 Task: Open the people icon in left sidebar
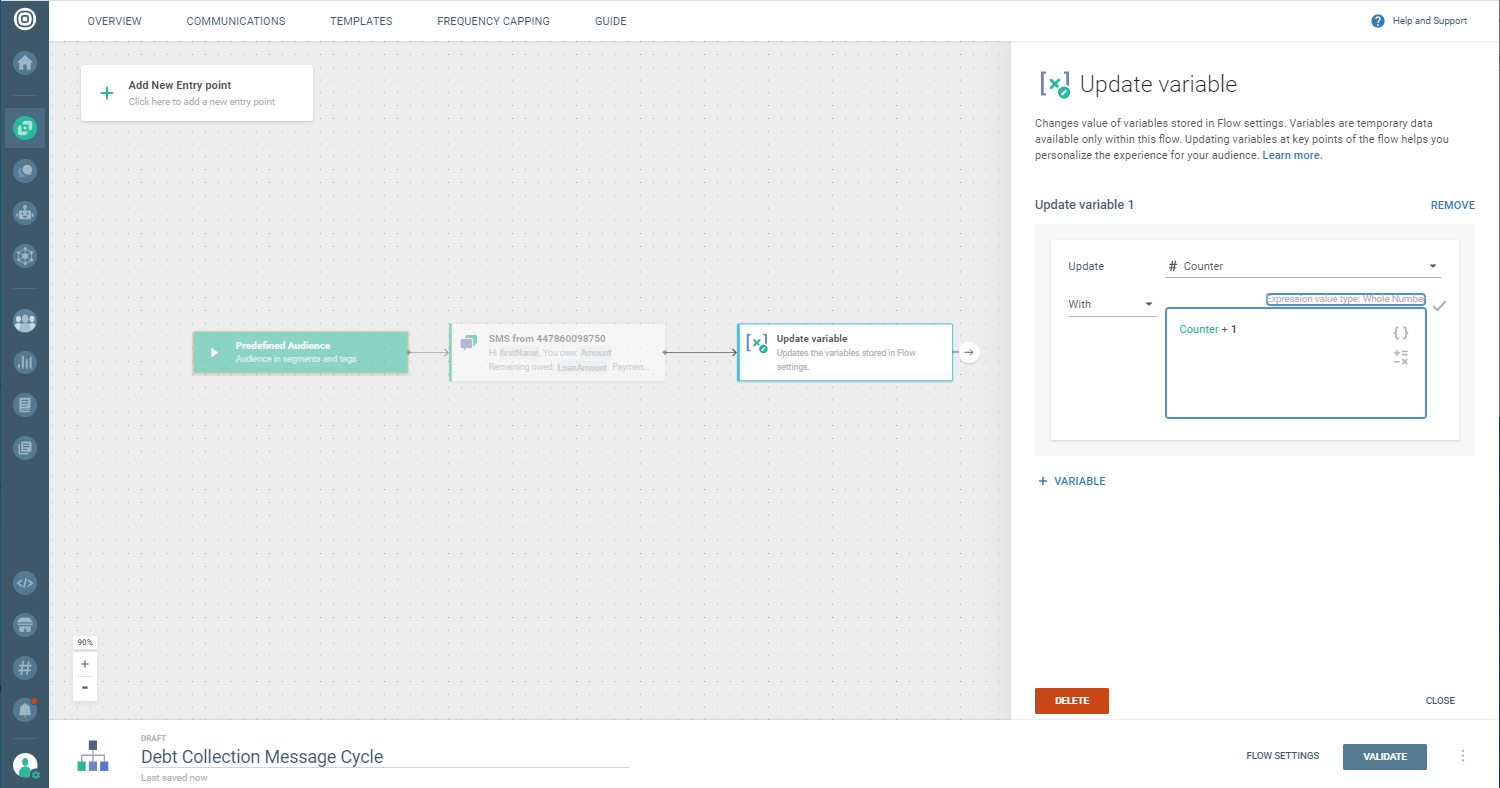(x=25, y=321)
